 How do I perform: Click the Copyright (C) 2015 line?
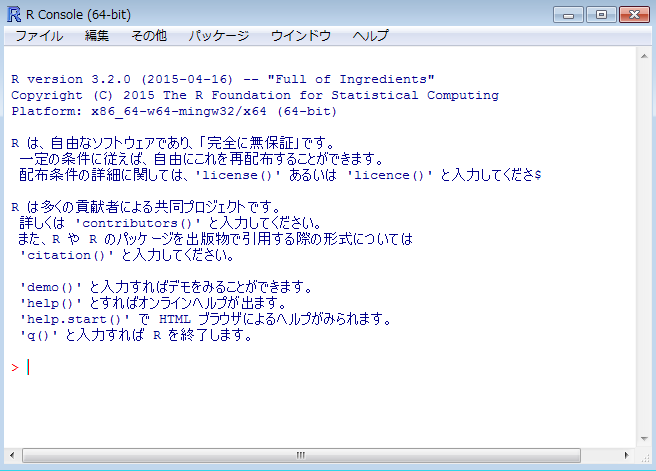point(255,95)
